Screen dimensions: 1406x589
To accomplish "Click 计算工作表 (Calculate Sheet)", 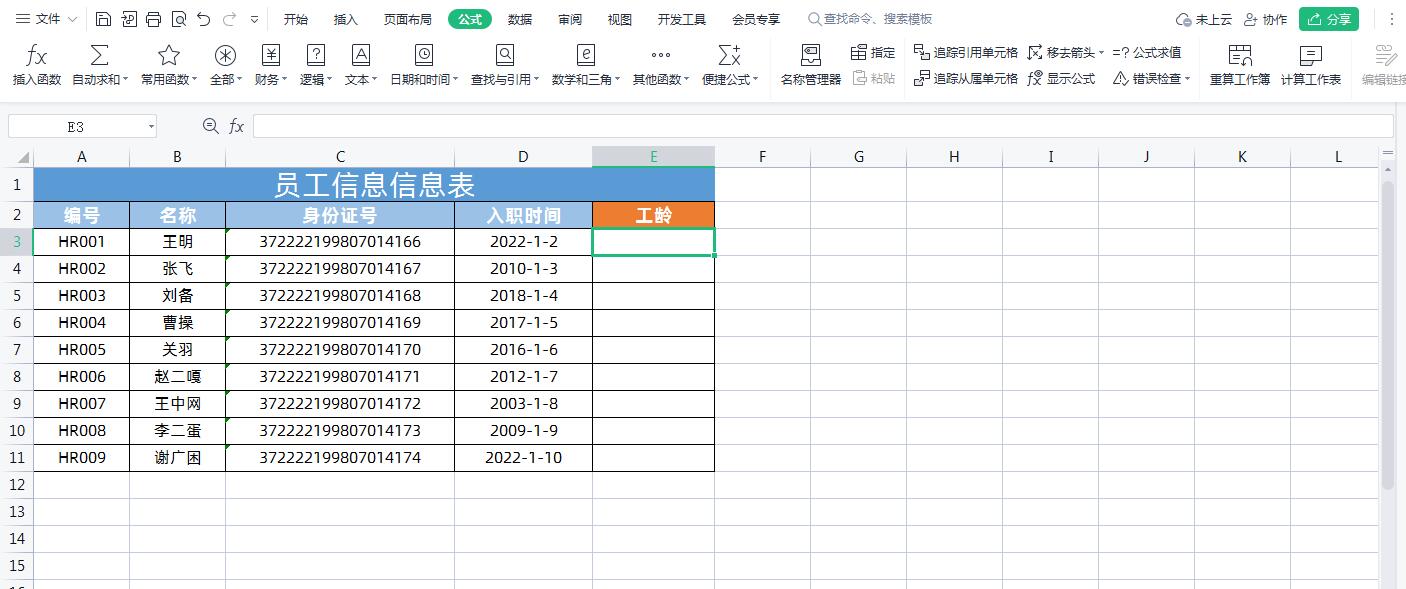I will (1310, 65).
